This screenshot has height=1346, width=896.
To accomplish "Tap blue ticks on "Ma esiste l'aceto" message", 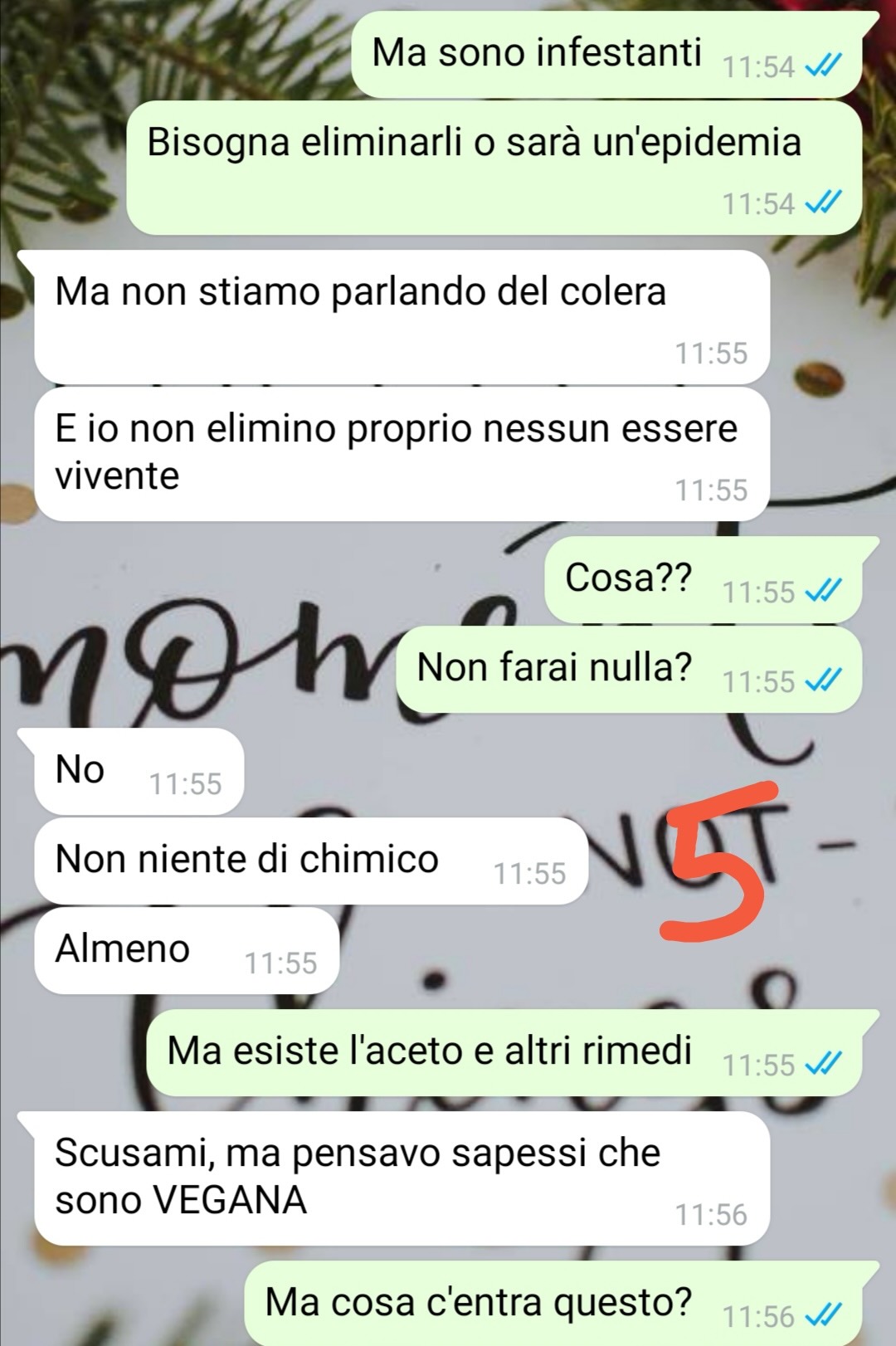I will 824,1064.
